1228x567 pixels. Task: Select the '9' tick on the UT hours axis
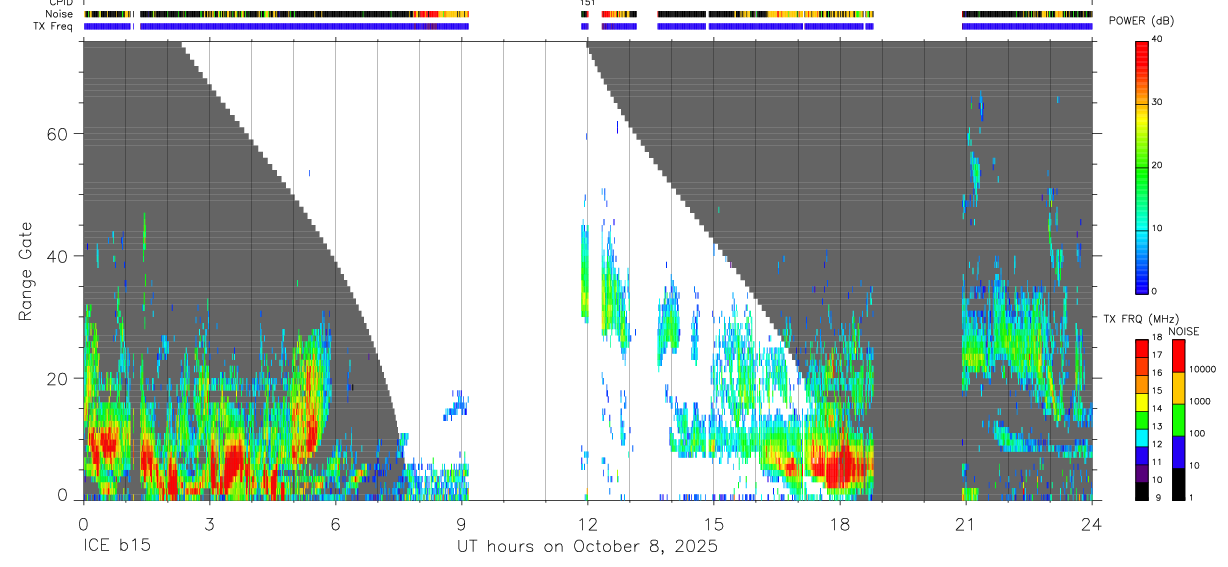pyautogui.click(x=461, y=523)
